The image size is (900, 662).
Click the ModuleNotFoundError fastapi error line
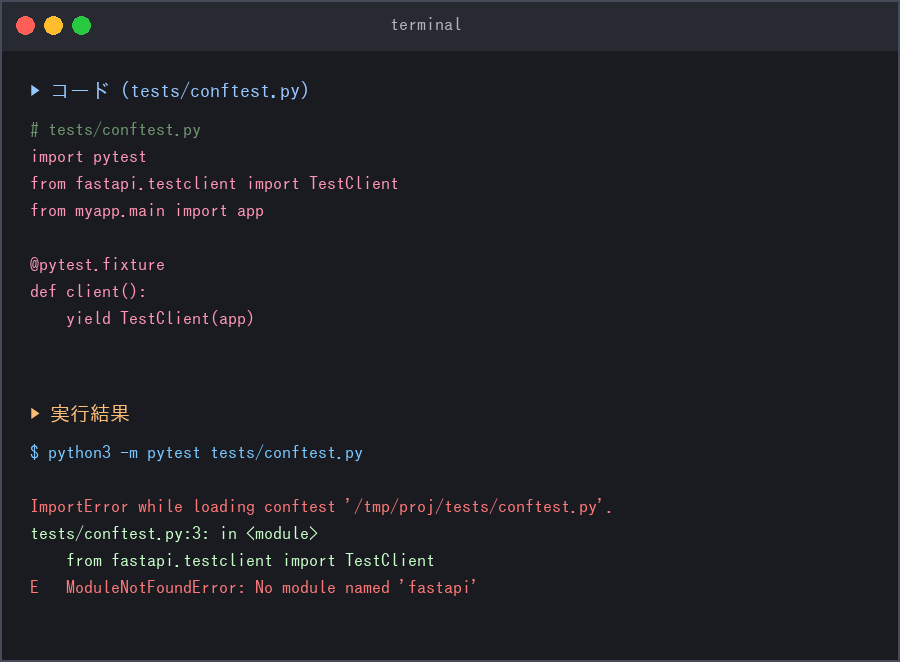tap(271, 587)
